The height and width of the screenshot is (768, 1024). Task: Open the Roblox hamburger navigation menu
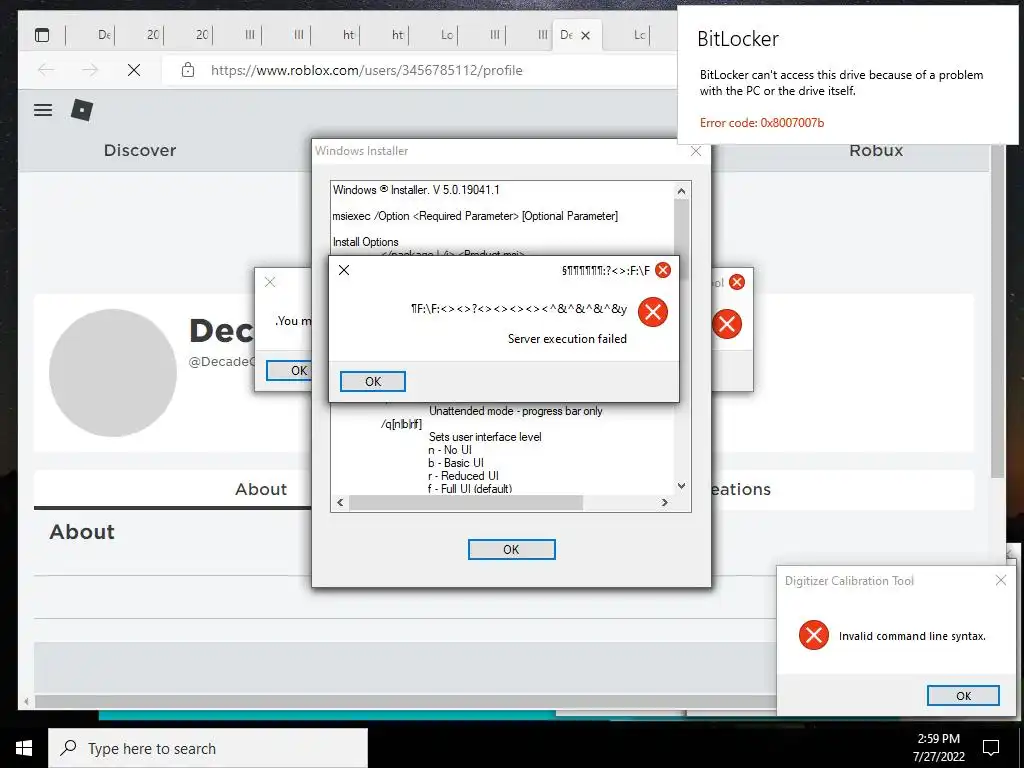(x=43, y=110)
